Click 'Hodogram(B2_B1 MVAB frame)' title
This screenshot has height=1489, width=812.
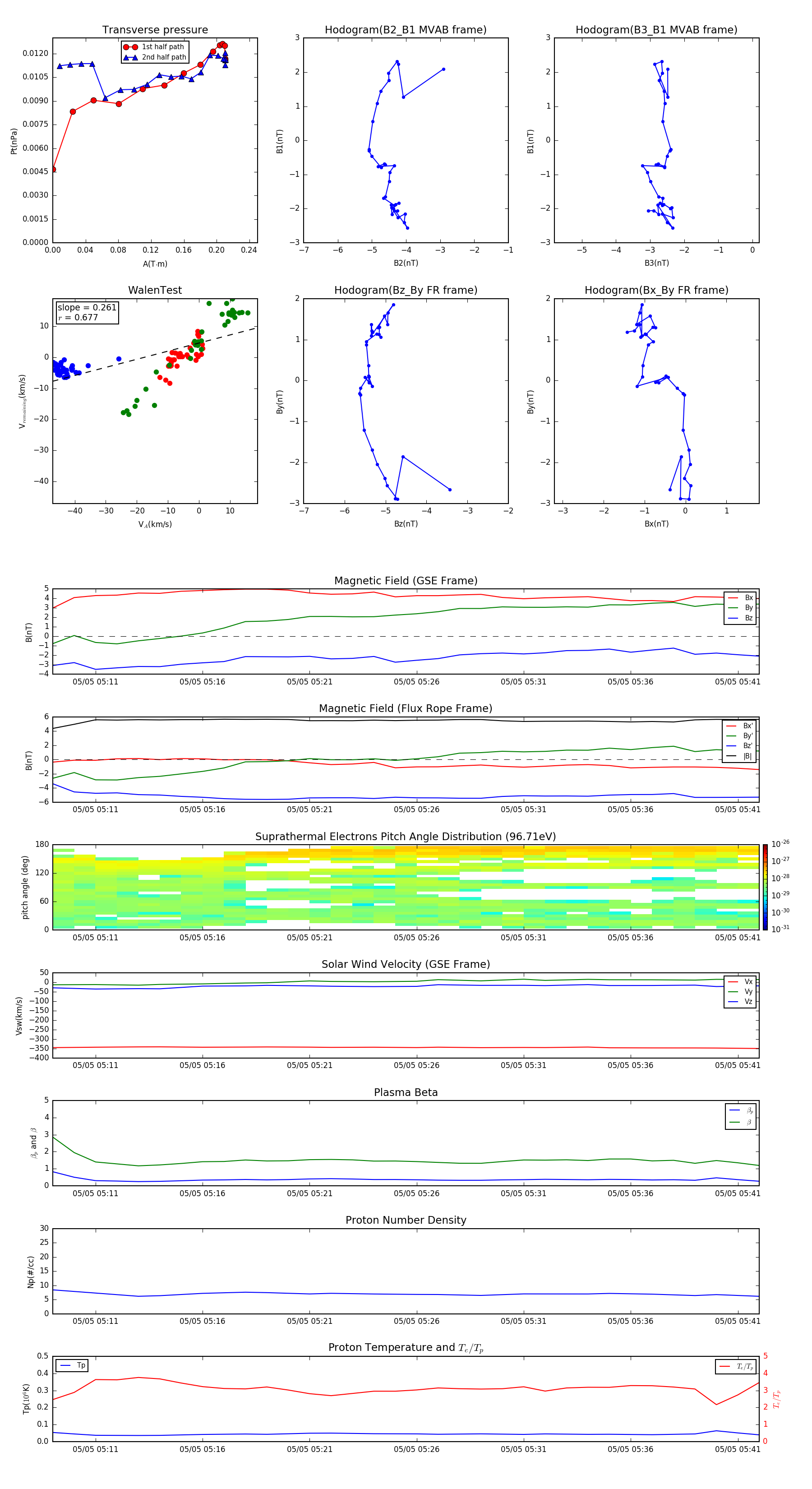(406, 30)
